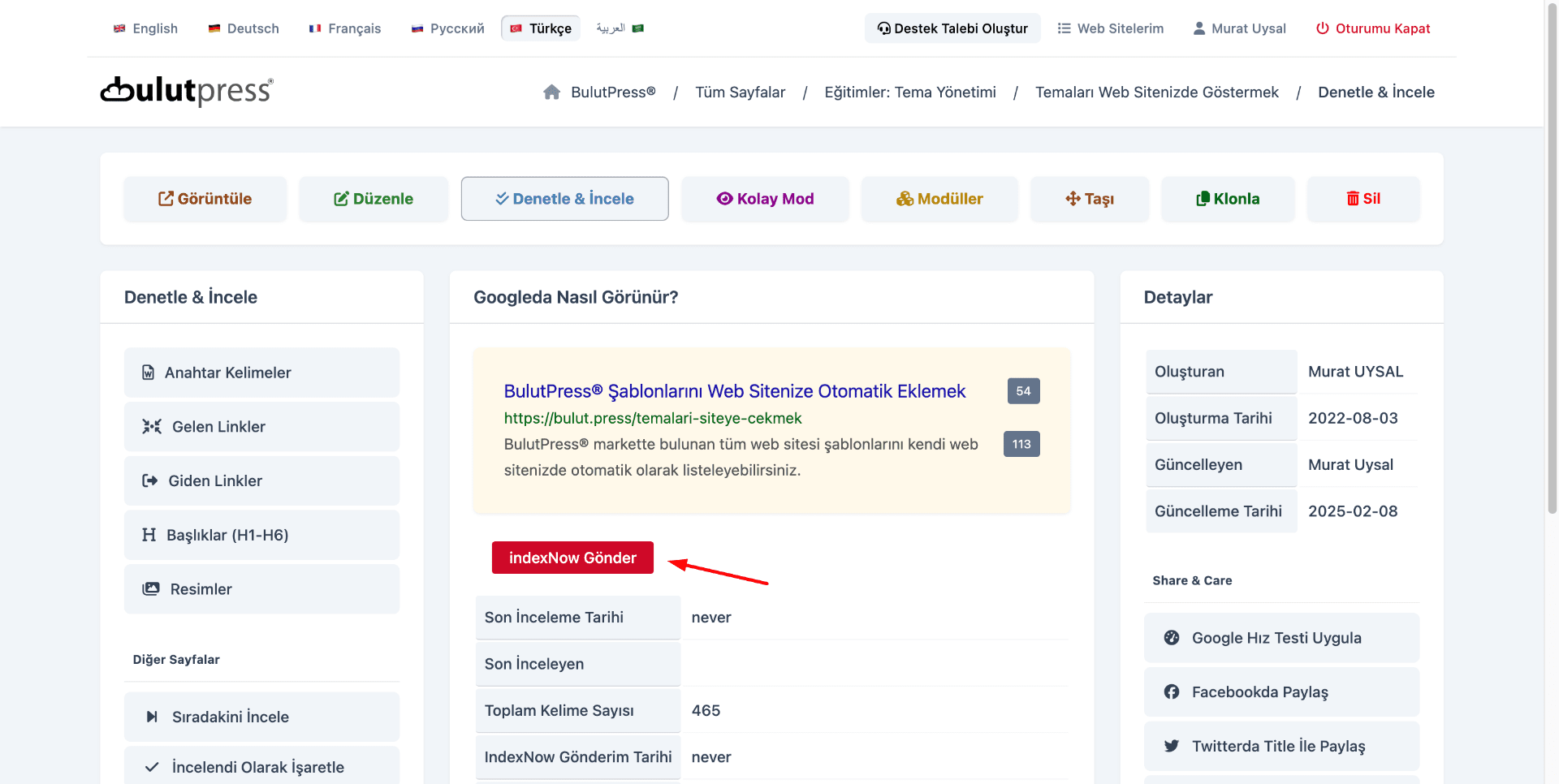Share page via Facebookda Paylaş

pyautogui.click(x=1281, y=692)
